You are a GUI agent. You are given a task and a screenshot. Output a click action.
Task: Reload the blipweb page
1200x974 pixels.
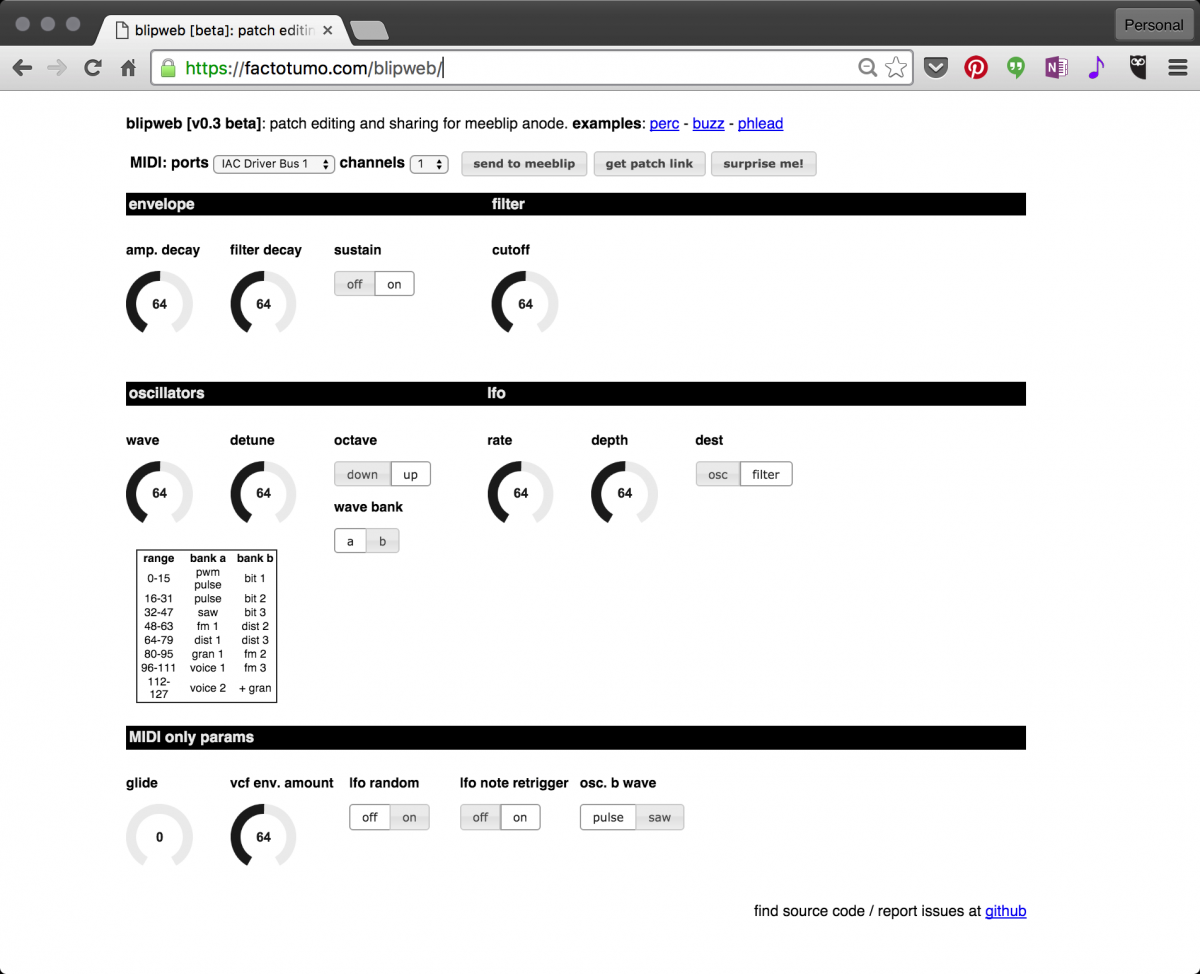pos(93,68)
